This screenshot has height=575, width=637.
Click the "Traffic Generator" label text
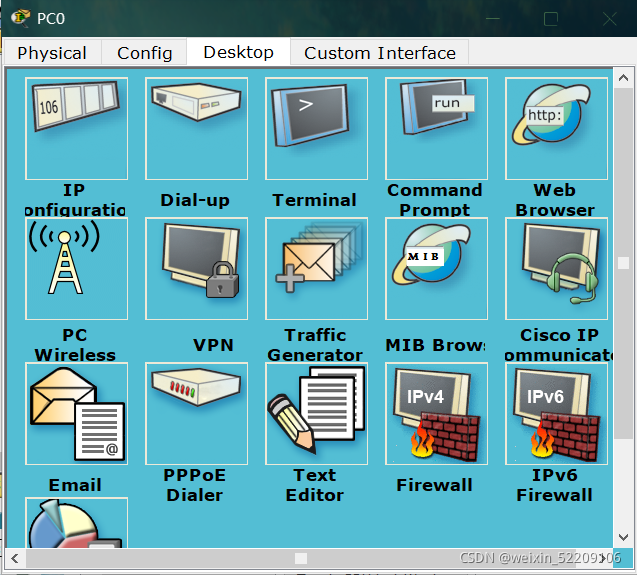[x=315, y=345]
